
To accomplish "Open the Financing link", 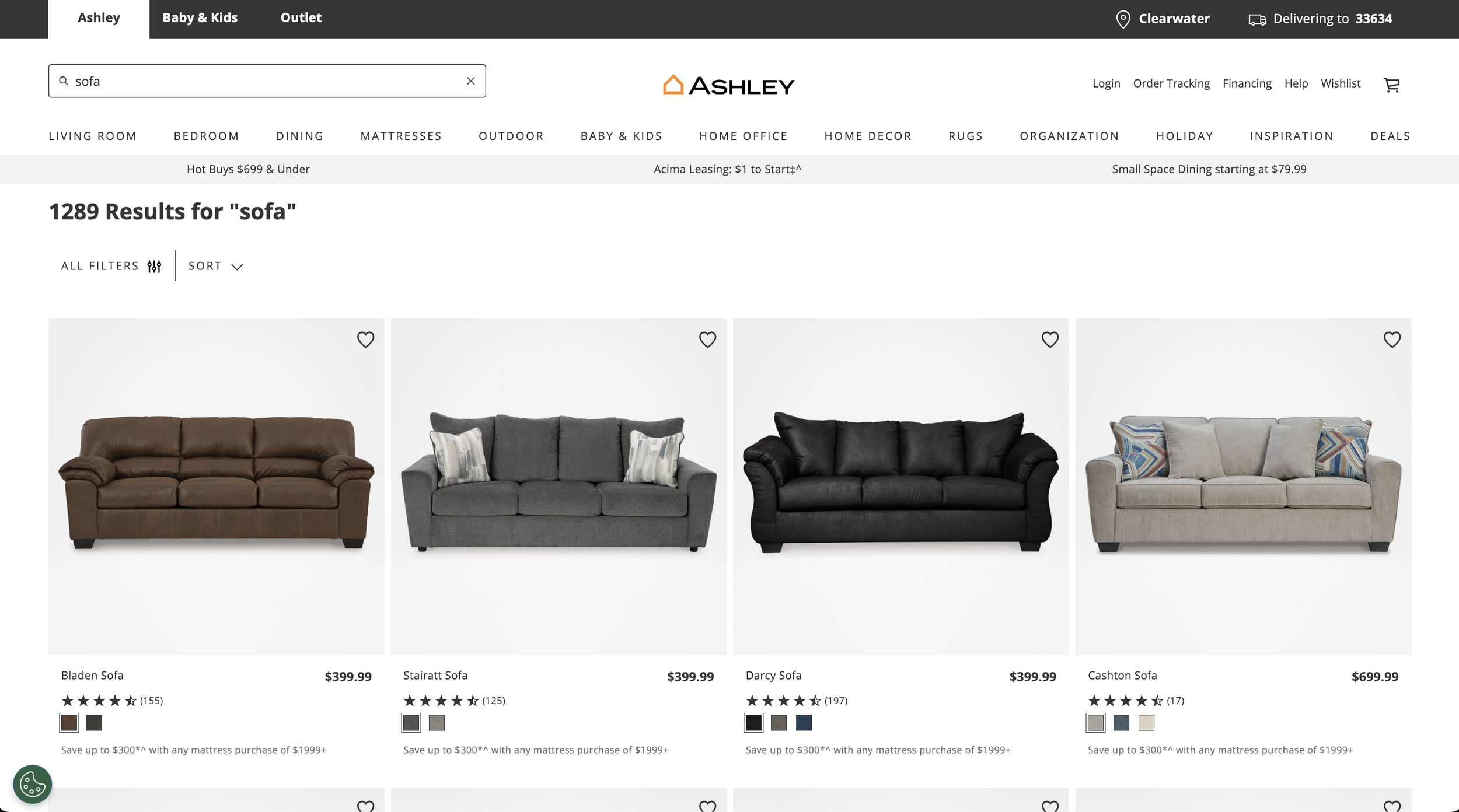I will pyautogui.click(x=1247, y=83).
